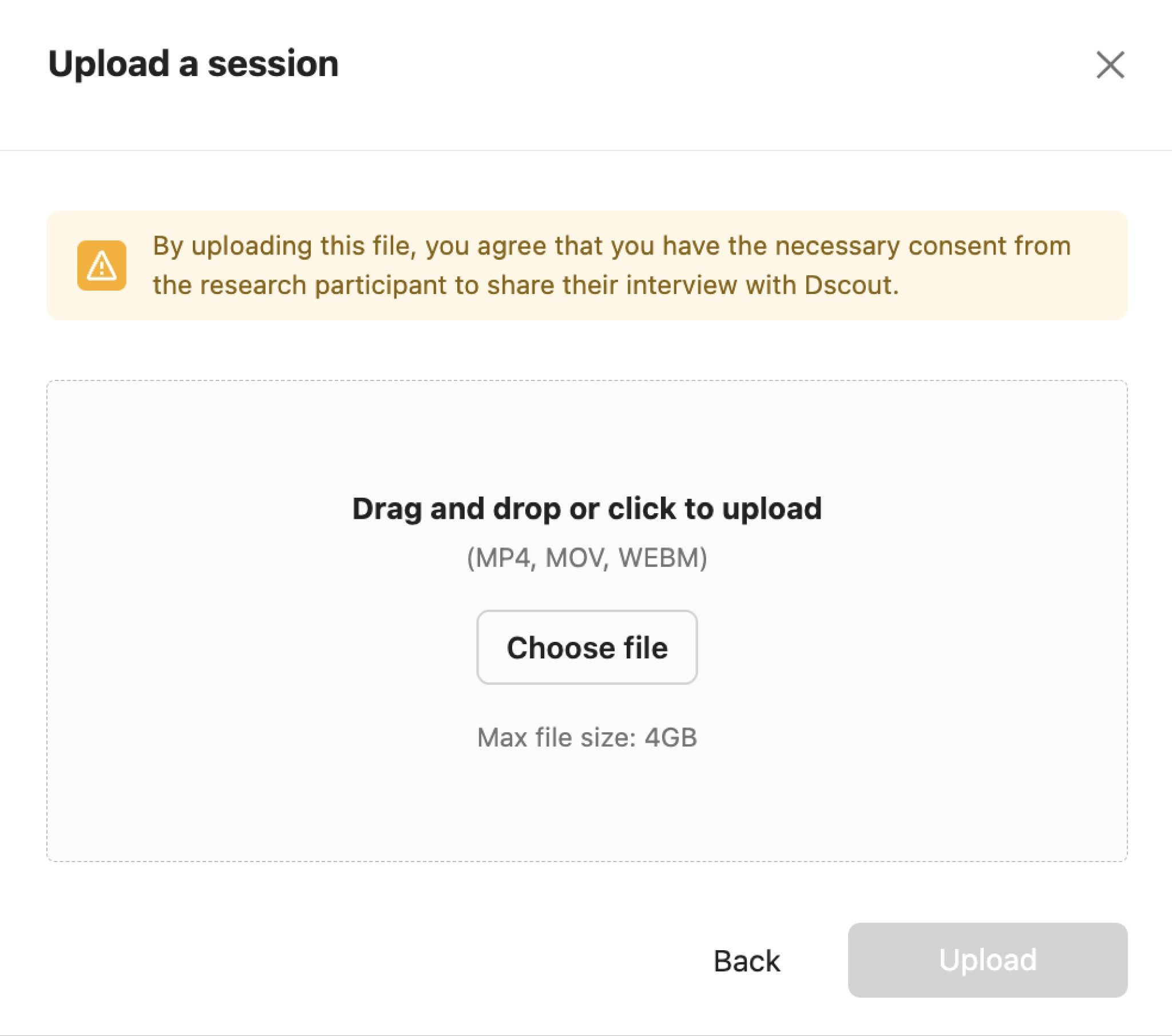
Task: Click the 'MOV' format label
Action: pos(575,558)
